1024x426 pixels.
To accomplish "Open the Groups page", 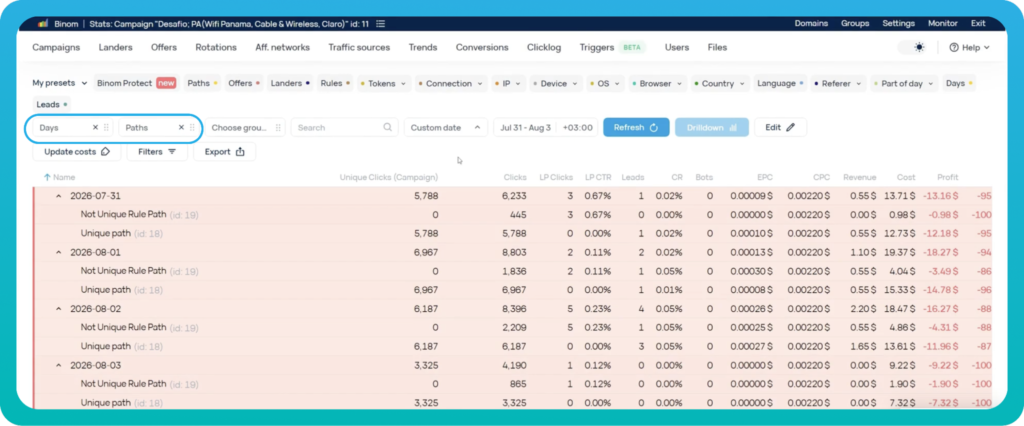I will click(855, 24).
